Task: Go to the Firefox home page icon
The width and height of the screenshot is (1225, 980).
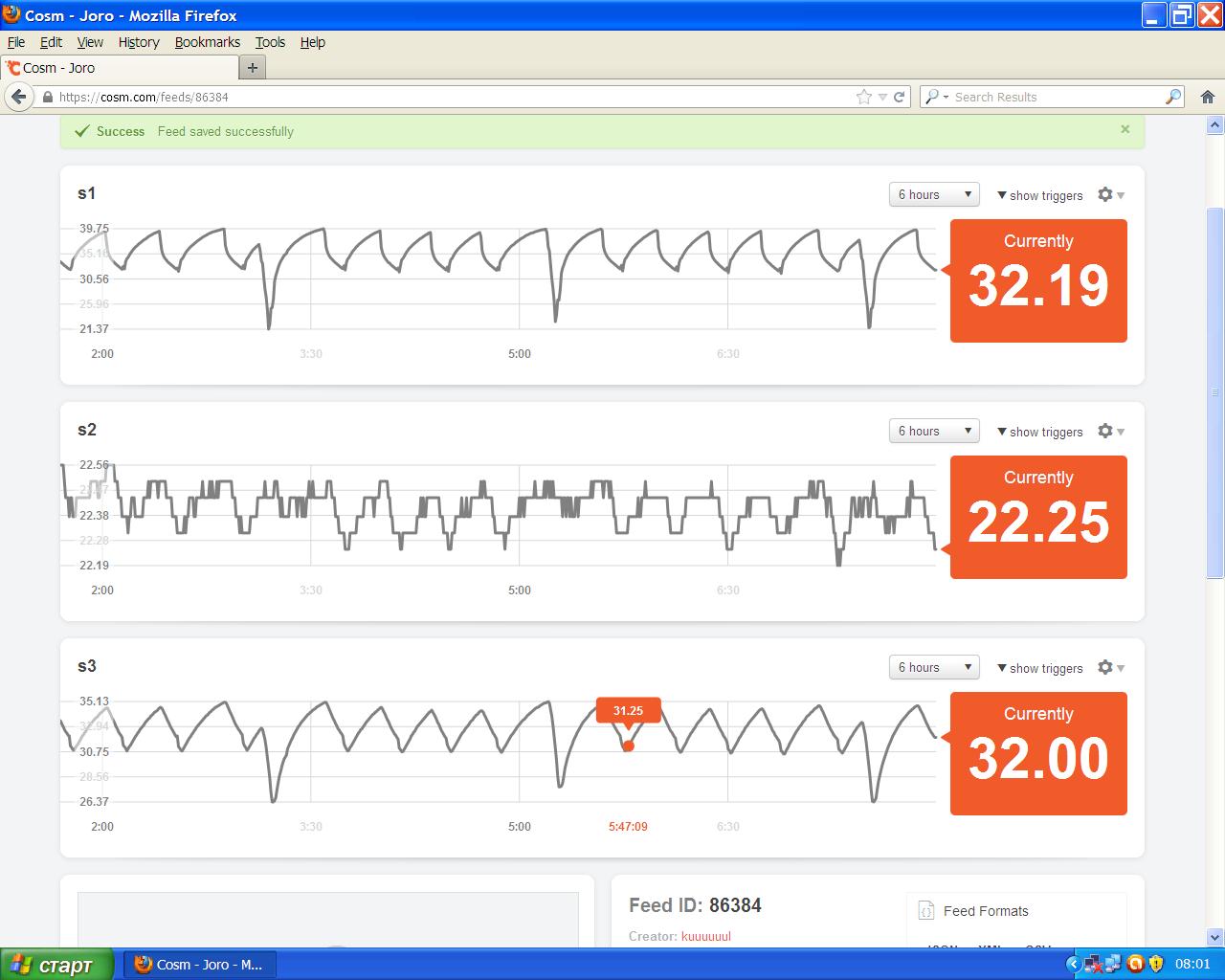Action: pyautogui.click(x=1208, y=97)
